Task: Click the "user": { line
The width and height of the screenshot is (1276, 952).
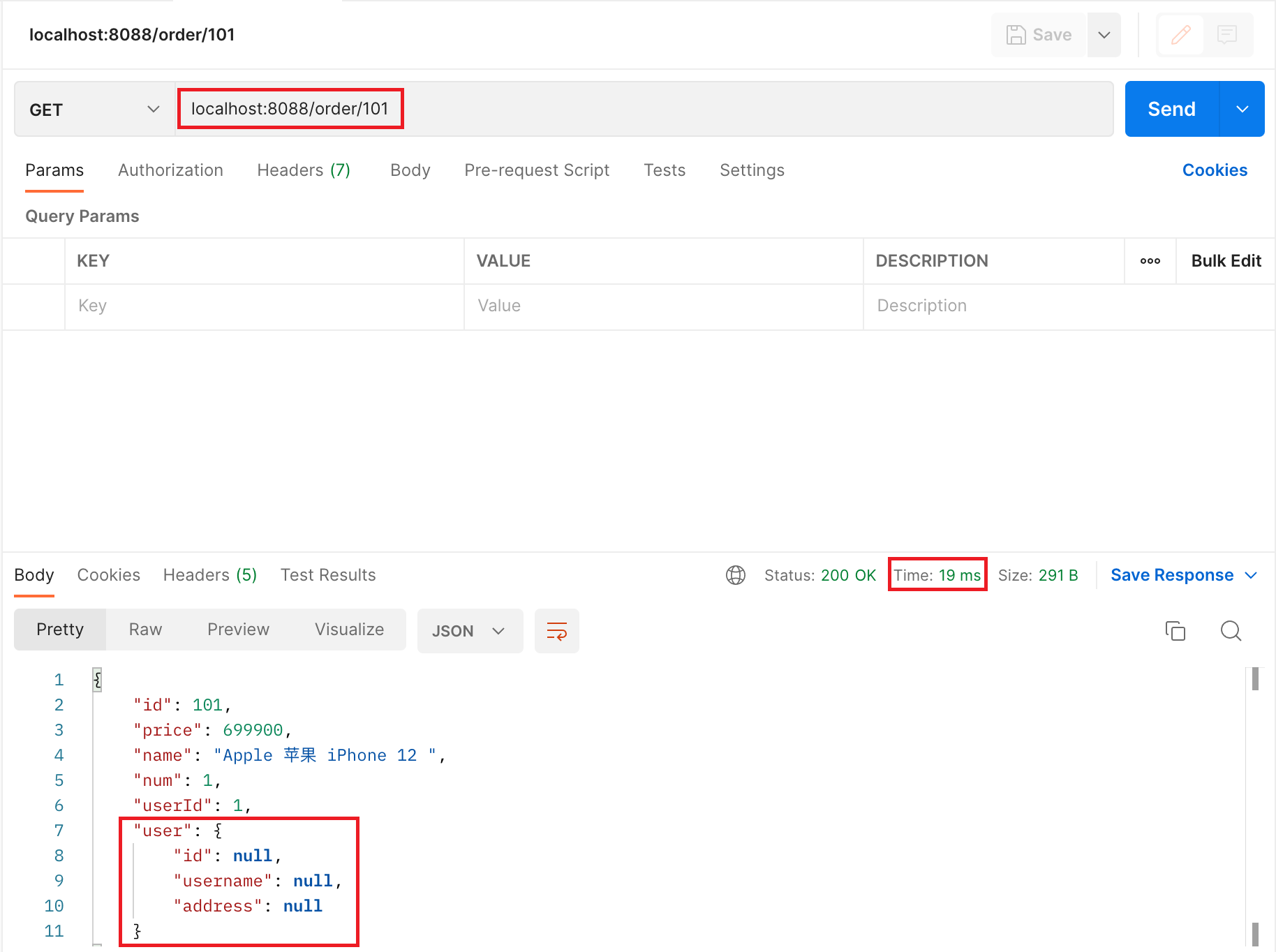Action: 178,831
